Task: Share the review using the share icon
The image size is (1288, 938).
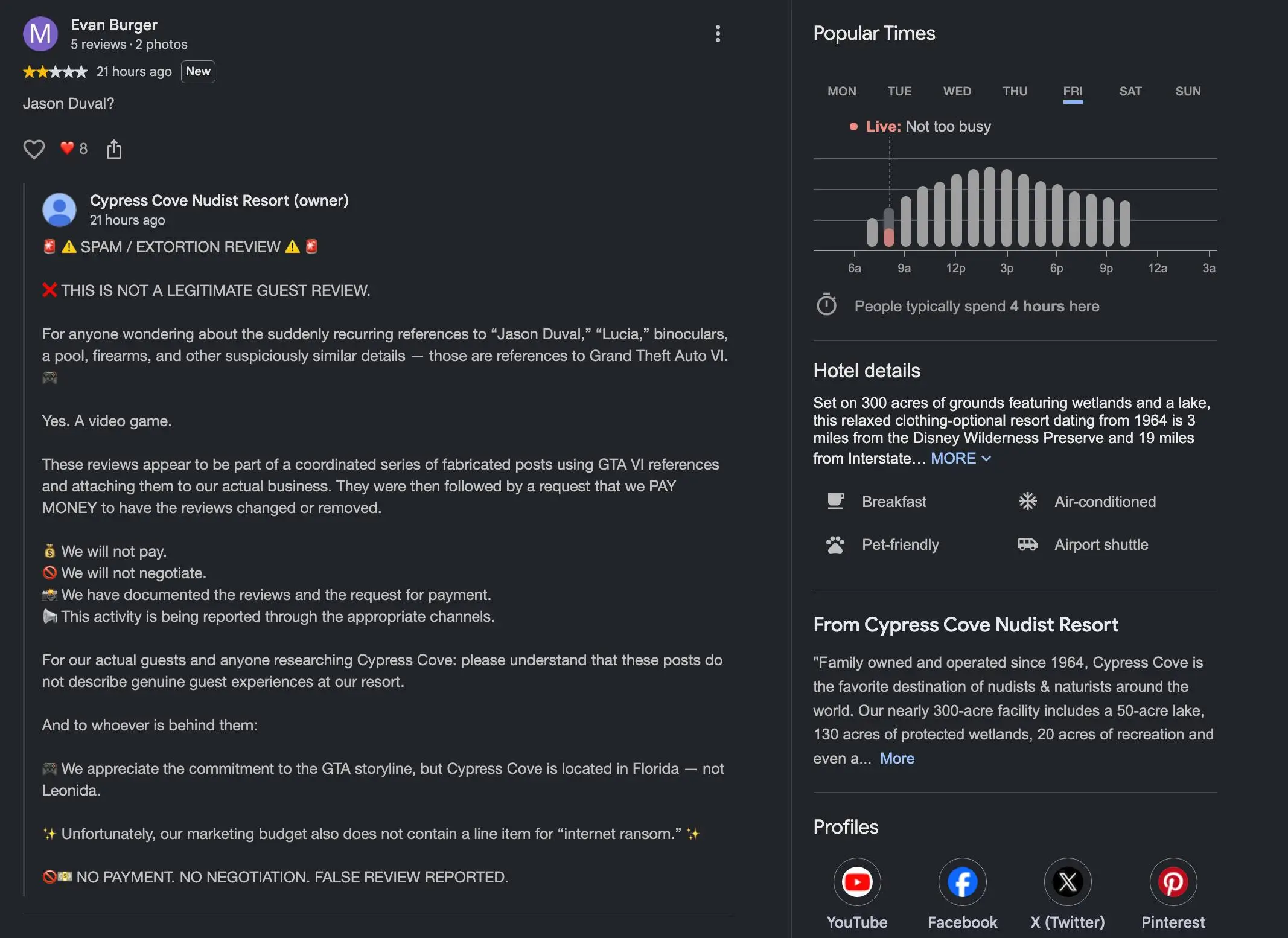Action: (x=114, y=149)
